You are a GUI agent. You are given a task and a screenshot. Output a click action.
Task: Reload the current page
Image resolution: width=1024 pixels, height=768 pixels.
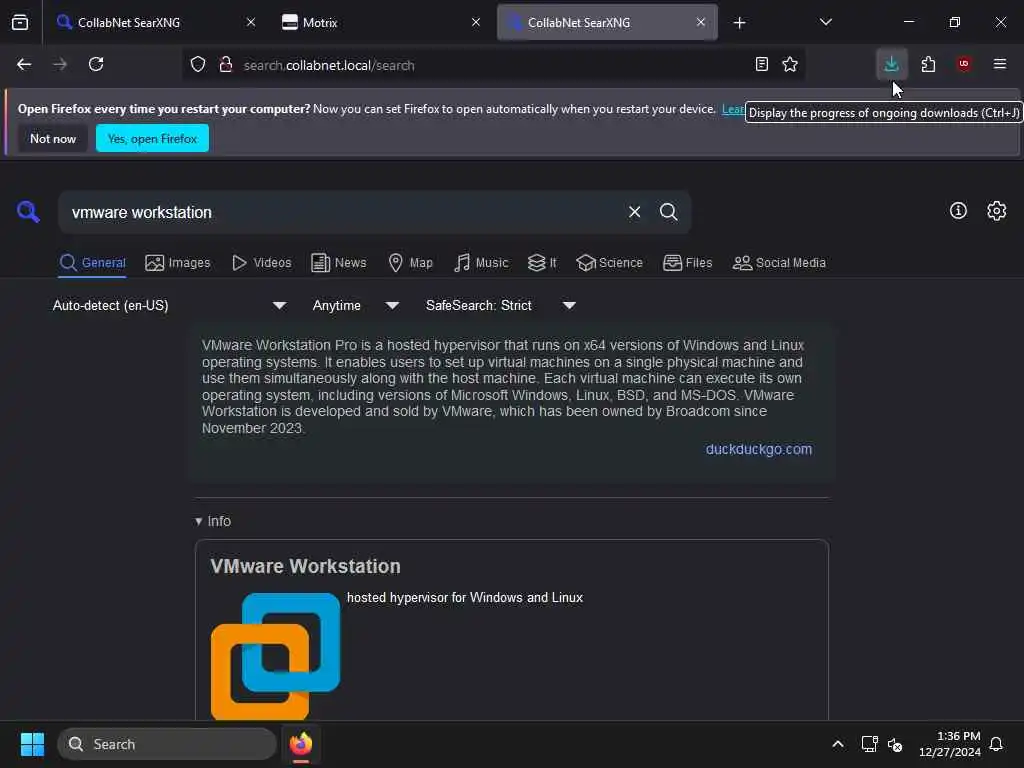tap(96, 64)
